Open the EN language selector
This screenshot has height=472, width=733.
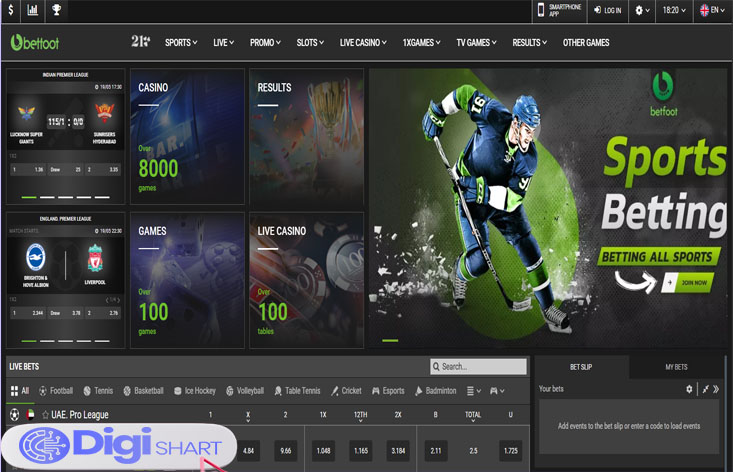click(x=712, y=10)
